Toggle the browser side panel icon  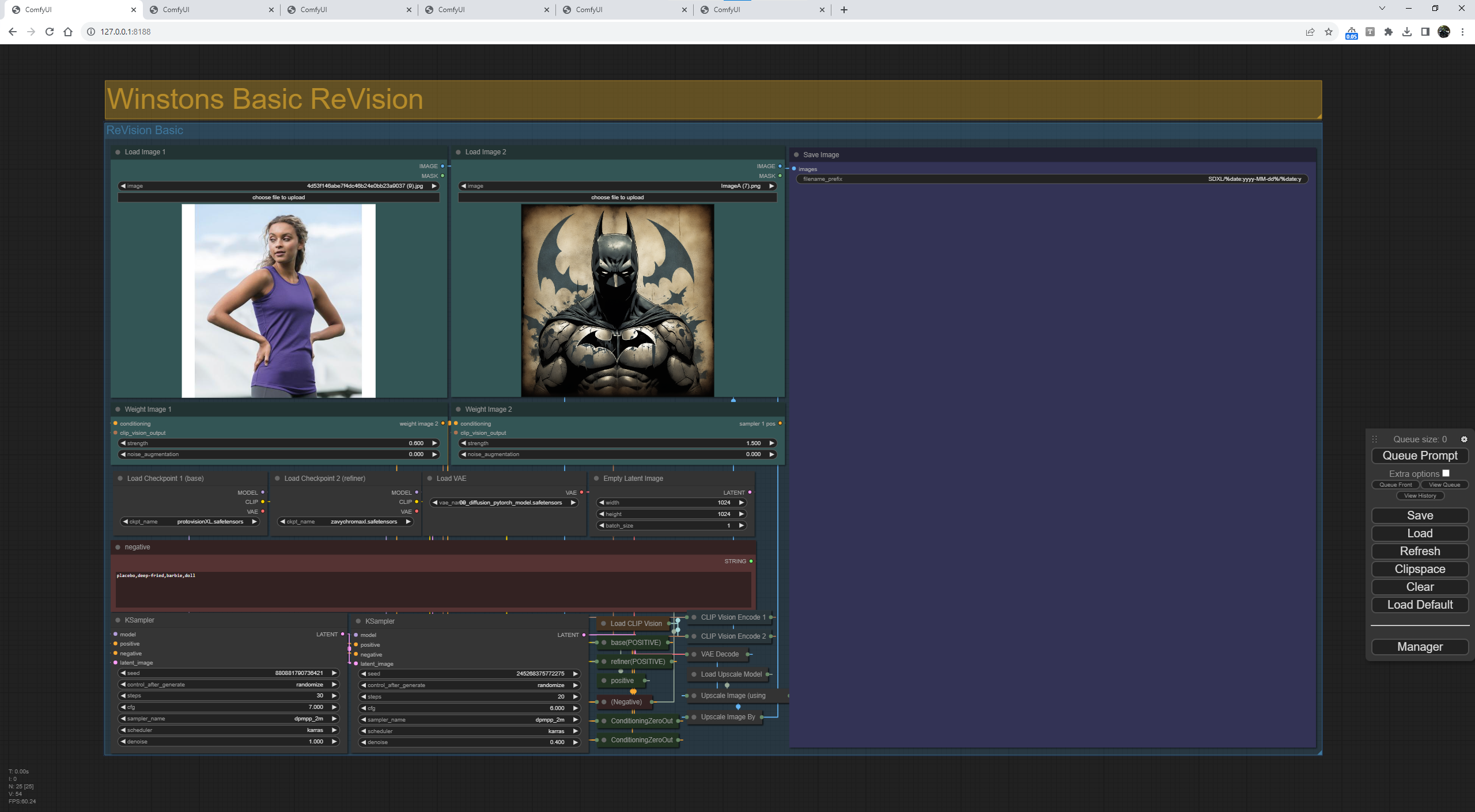coord(1425,32)
